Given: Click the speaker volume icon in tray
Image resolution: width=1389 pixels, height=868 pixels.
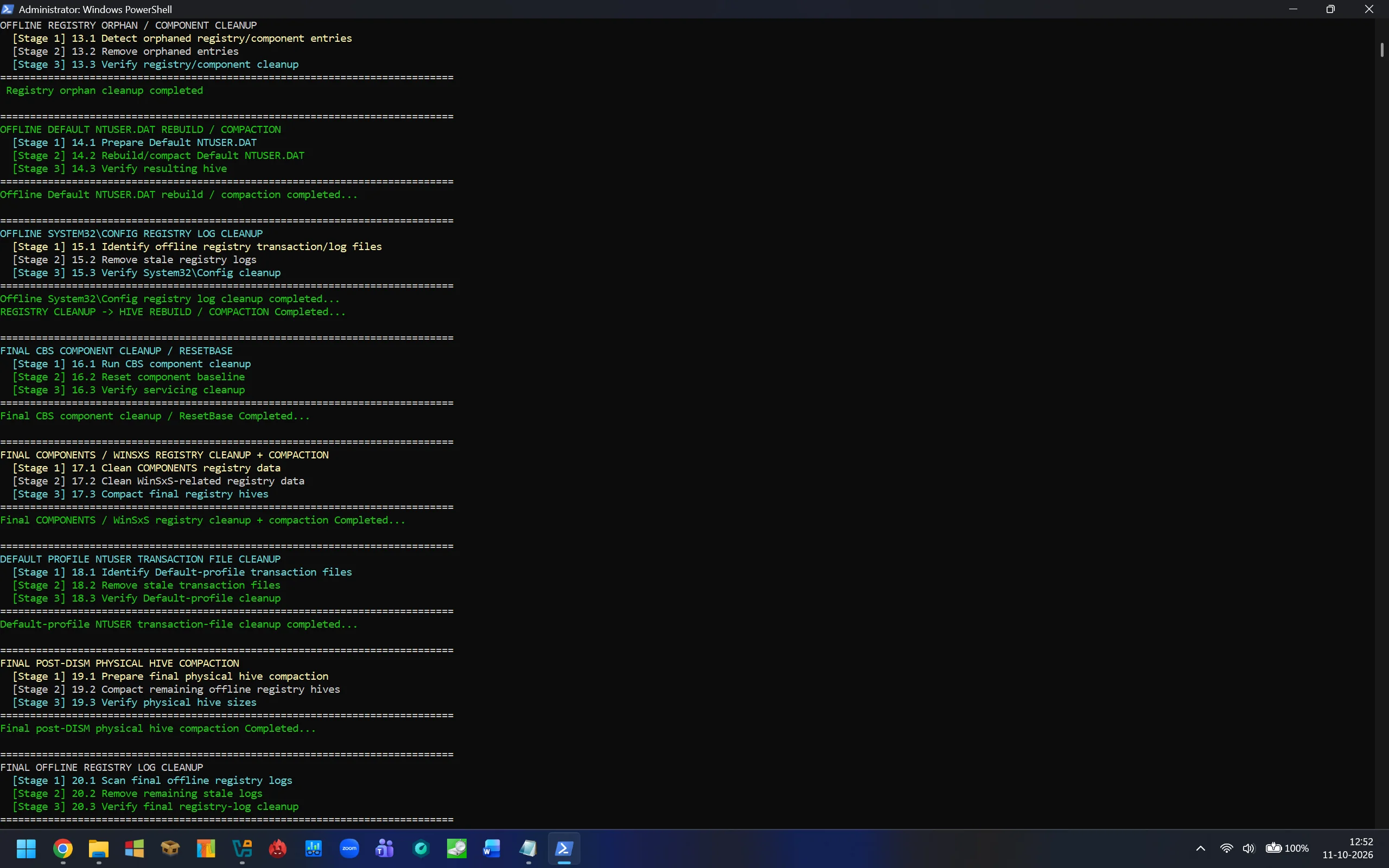Looking at the screenshot, I should (1248, 848).
